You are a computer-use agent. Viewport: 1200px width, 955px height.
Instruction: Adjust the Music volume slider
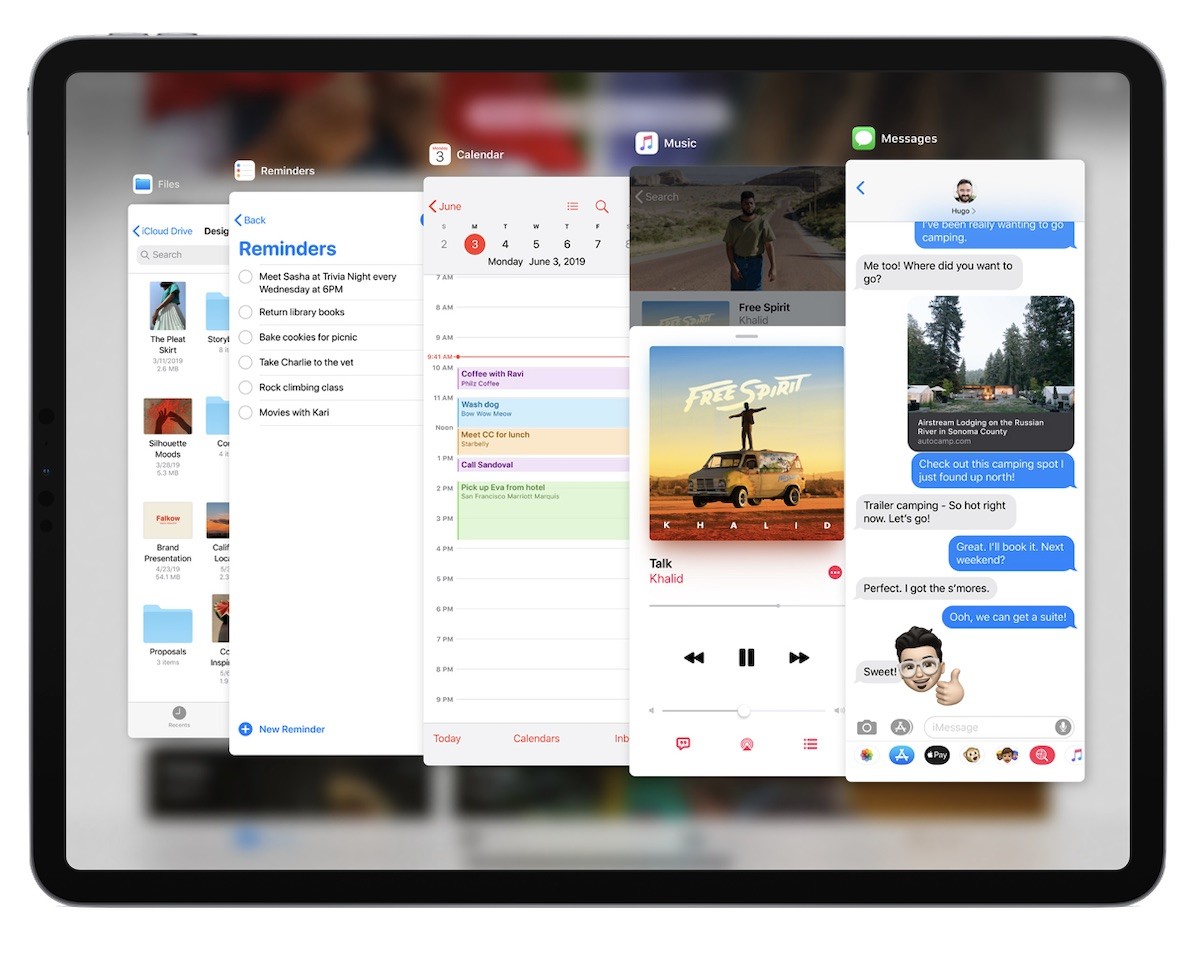tap(743, 710)
